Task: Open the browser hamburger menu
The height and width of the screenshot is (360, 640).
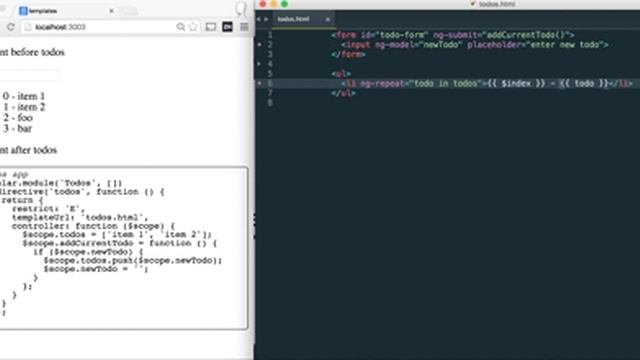Action: [x=244, y=27]
